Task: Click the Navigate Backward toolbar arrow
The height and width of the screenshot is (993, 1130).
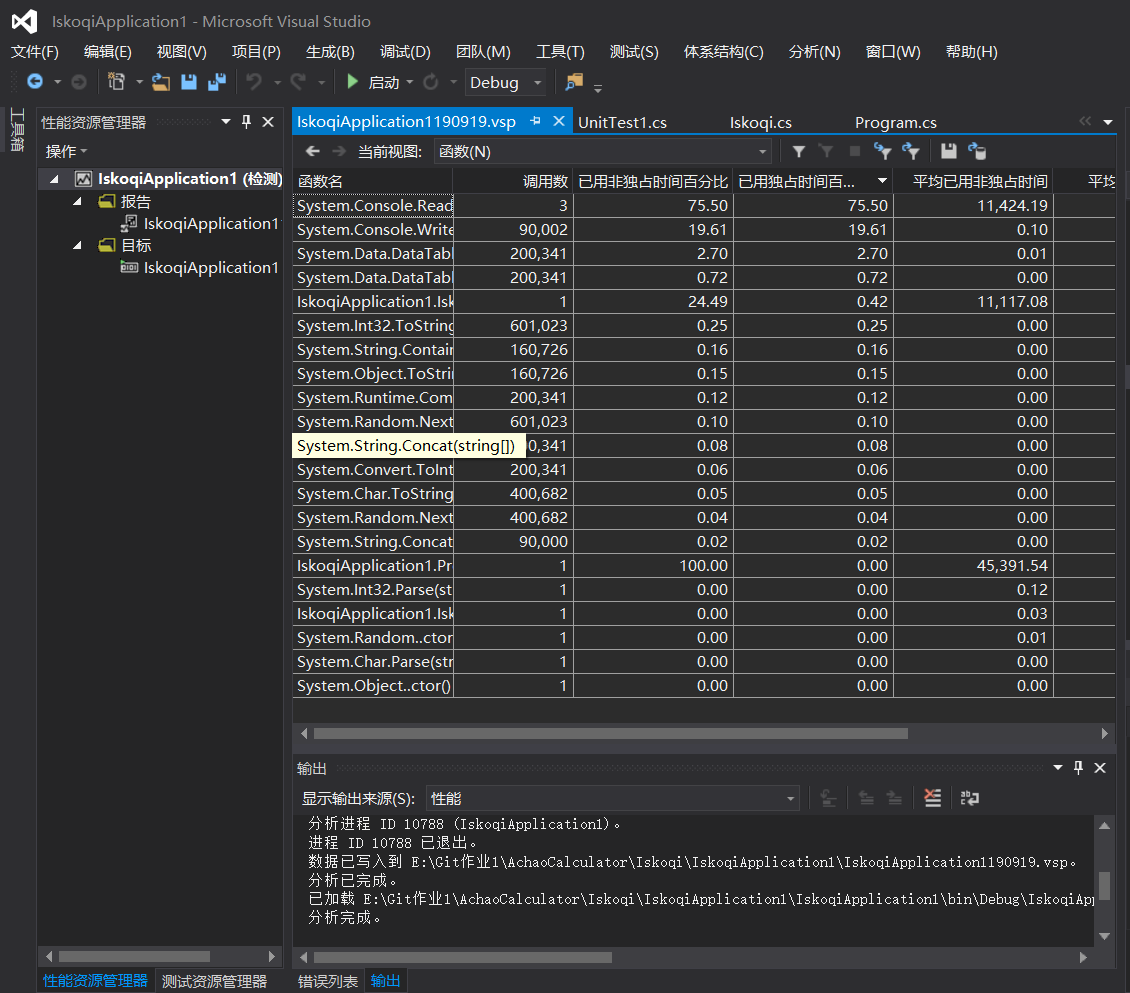Action: pyautogui.click(x=35, y=82)
